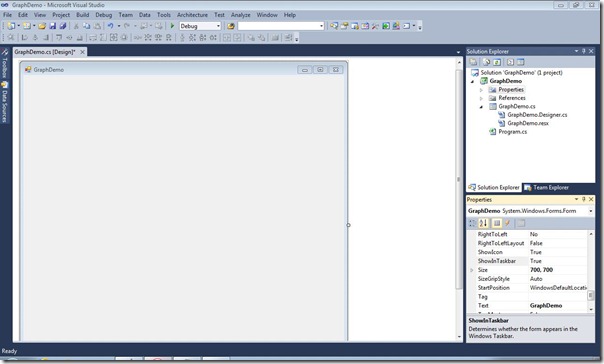The height and width of the screenshot is (364, 604).
Task: Open the Analyze menu
Action: pyautogui.click(x=240, y=15)
